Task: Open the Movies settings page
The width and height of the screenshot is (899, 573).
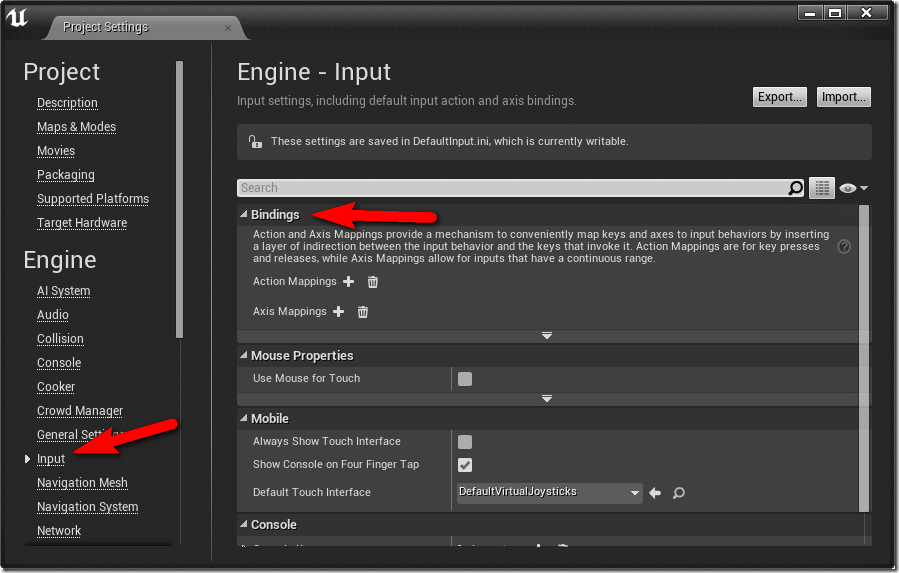Action: (x=56, y=151)
